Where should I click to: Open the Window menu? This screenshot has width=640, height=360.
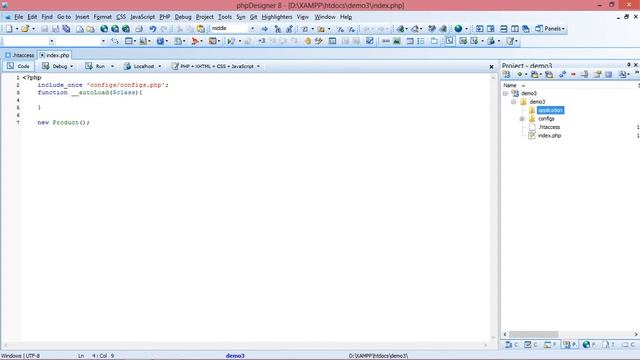(x=324, y=17)
